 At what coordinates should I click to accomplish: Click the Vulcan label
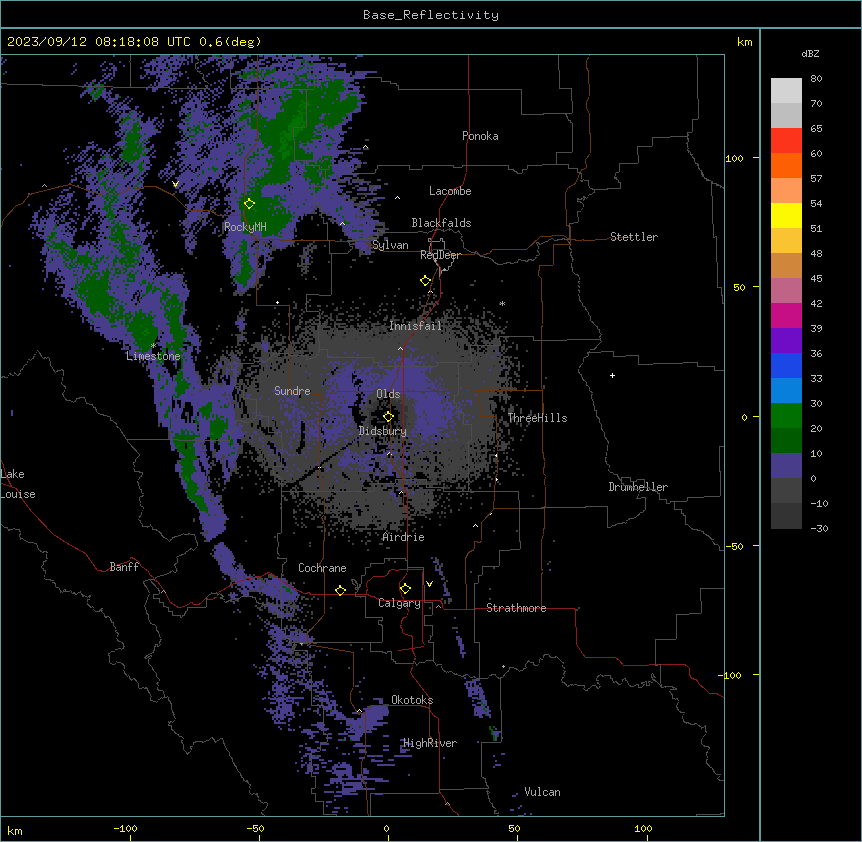click(x=542, y=792)
